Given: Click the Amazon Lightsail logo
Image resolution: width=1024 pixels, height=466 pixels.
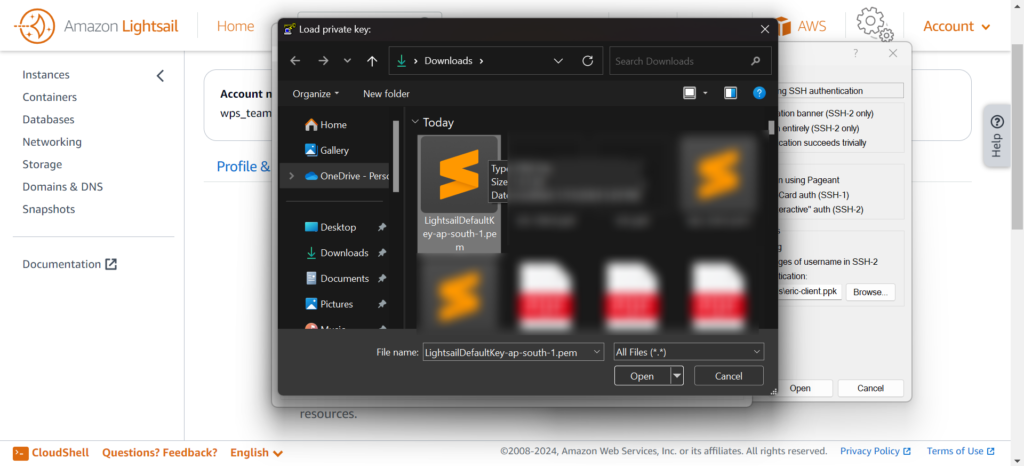Looking at the screenshot, I should tap(98, 26).
